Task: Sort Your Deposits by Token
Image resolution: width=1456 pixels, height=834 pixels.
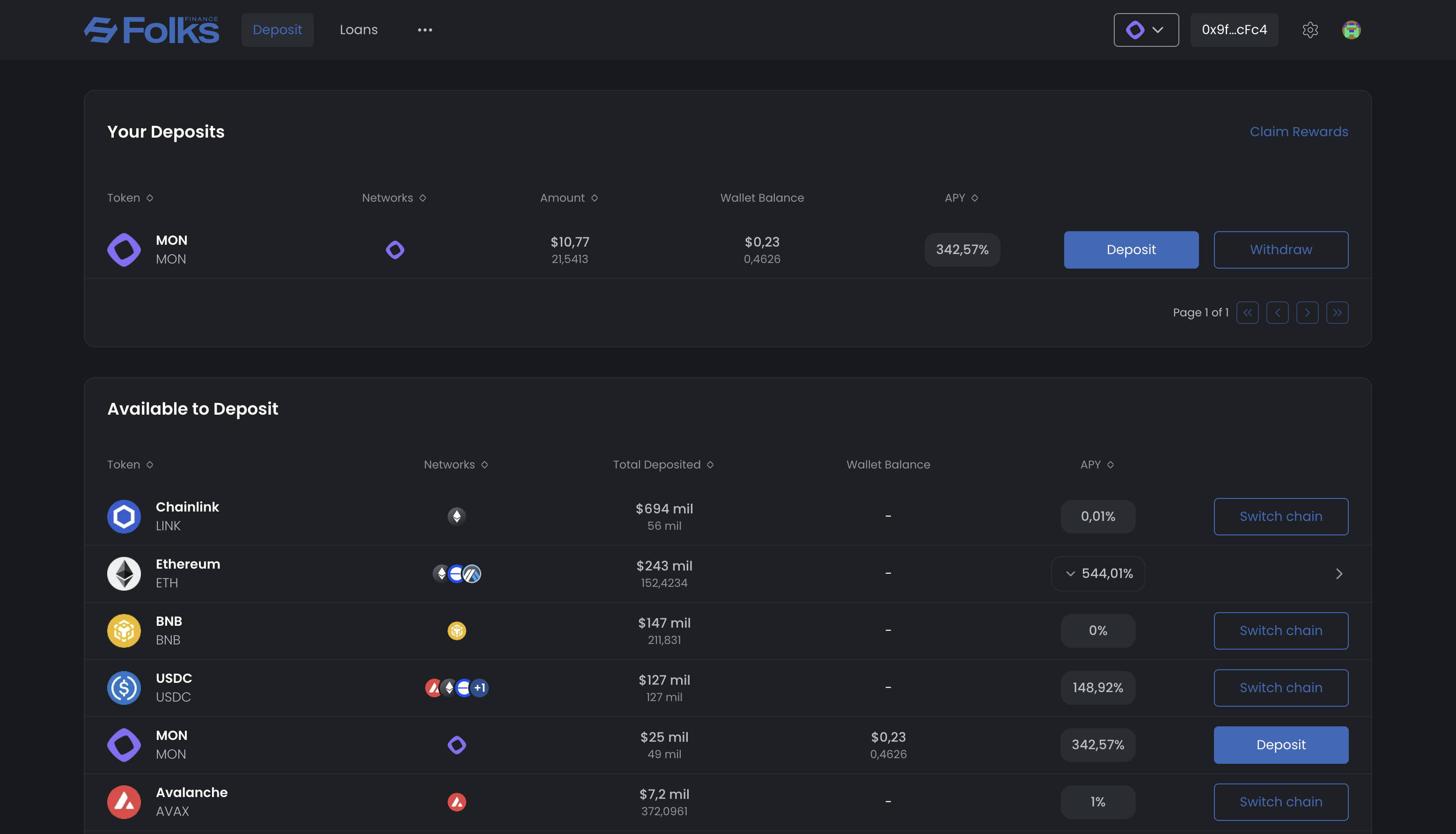Action: coord(130,198)
